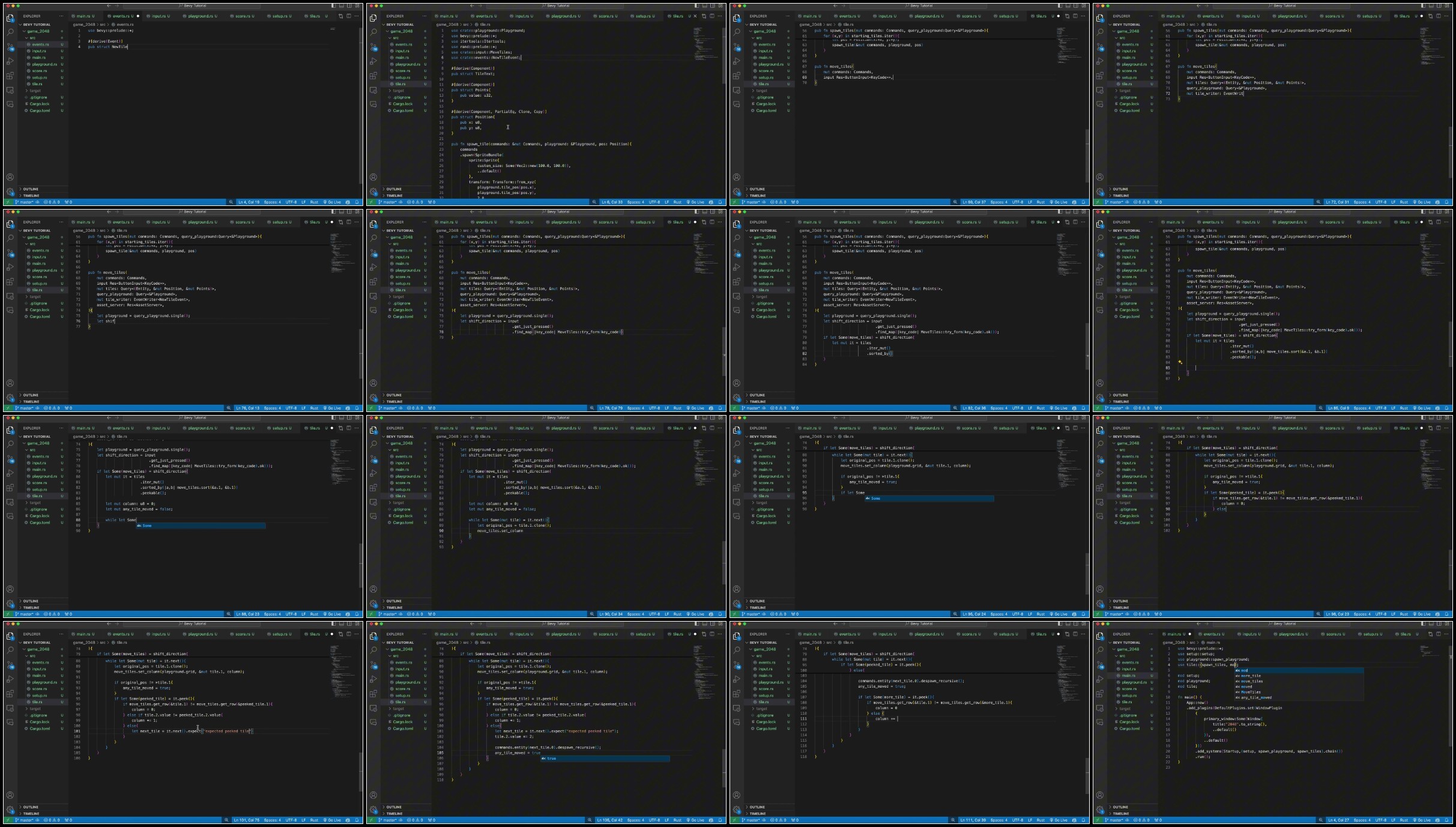Open Source Control in the events.rs editor window
This screenshot has height=827, width=1456.
coord(10,46)
